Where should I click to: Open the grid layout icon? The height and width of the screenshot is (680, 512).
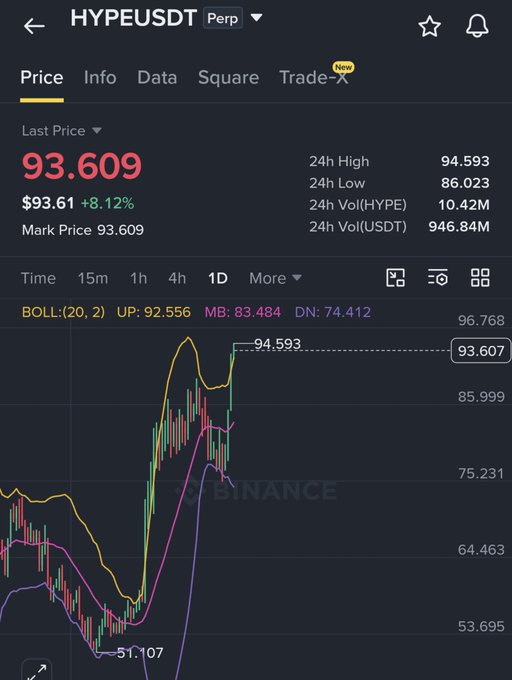480,278
